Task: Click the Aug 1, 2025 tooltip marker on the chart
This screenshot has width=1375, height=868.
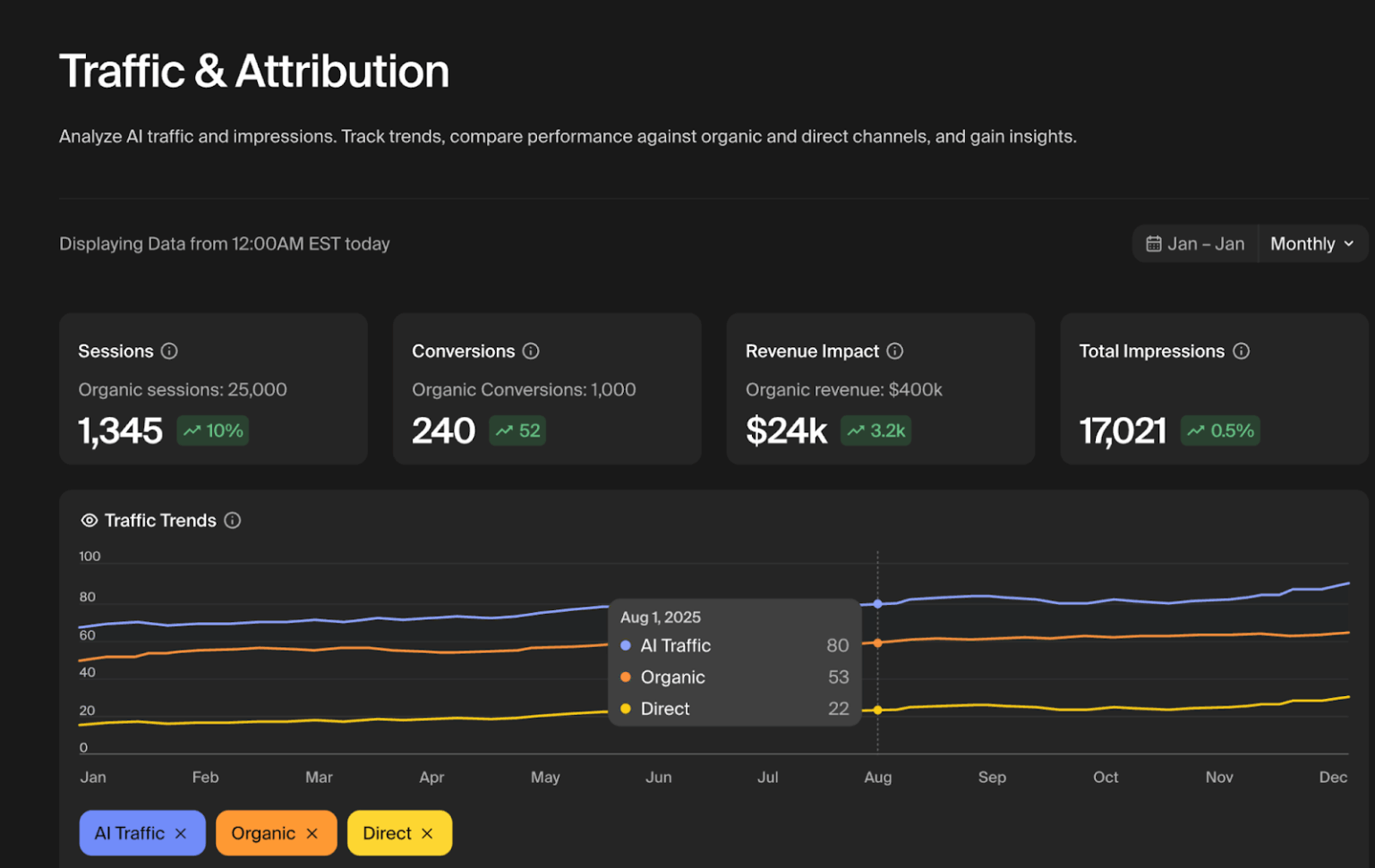Action: 877,604
